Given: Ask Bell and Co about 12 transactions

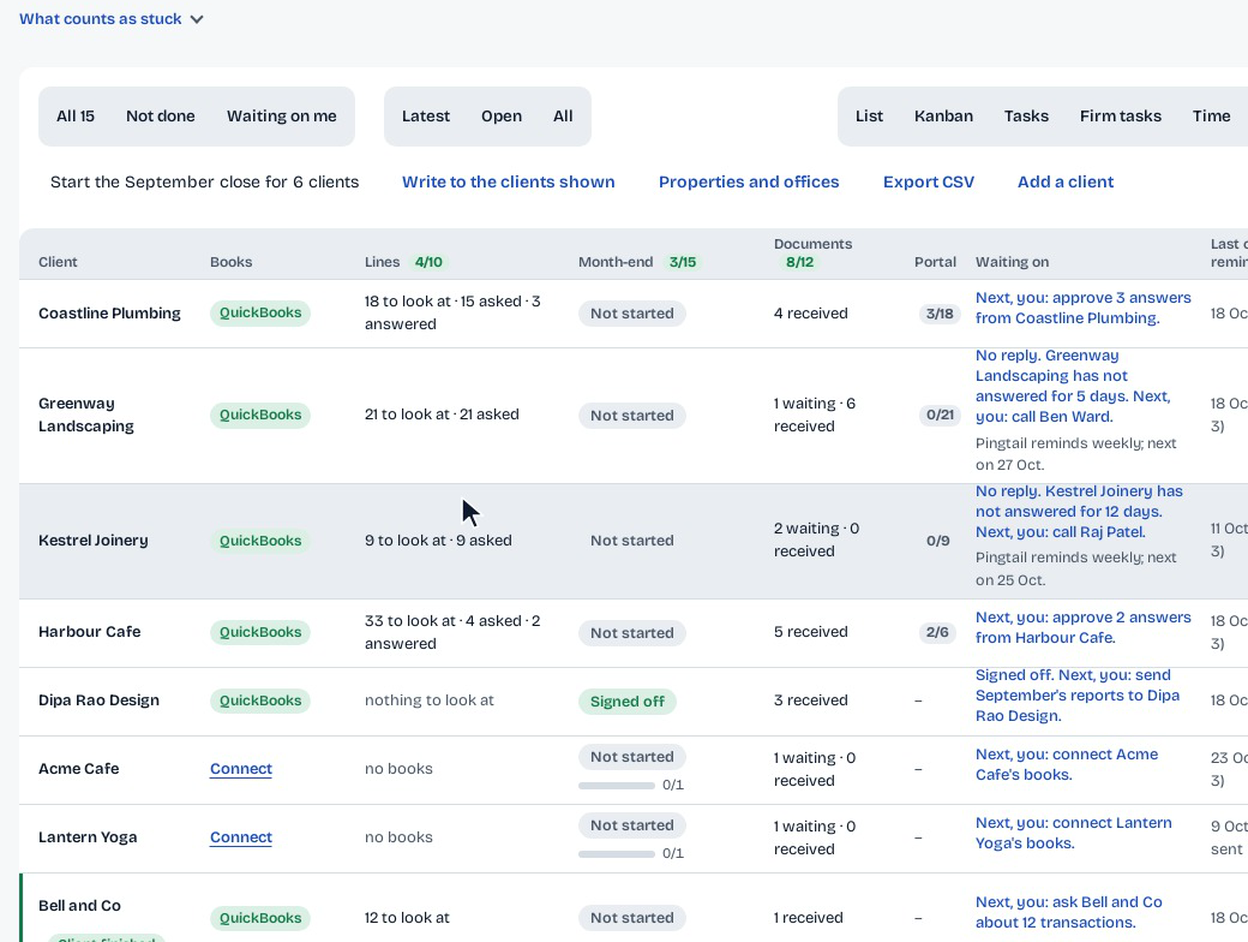Looking at the screenshot, I should (x=1069, y=912).
